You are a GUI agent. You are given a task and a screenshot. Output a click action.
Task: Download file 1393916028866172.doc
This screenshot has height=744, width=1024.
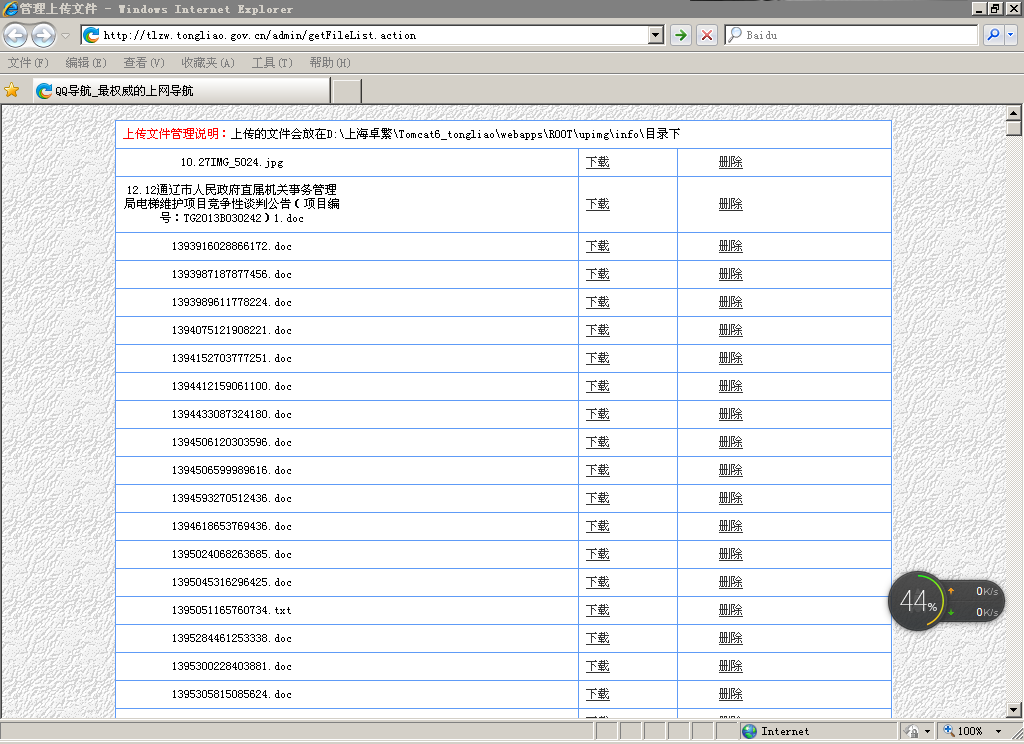[x=598, y=246]
